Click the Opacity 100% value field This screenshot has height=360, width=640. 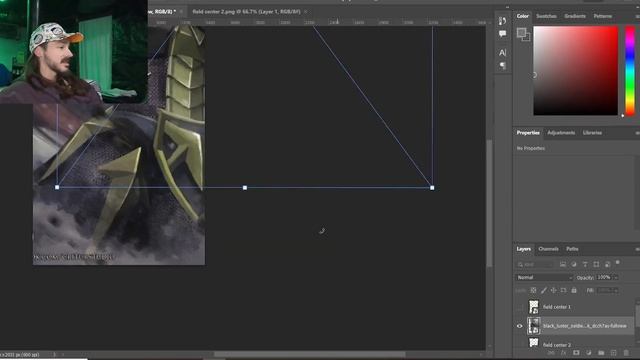coord(604,278)
